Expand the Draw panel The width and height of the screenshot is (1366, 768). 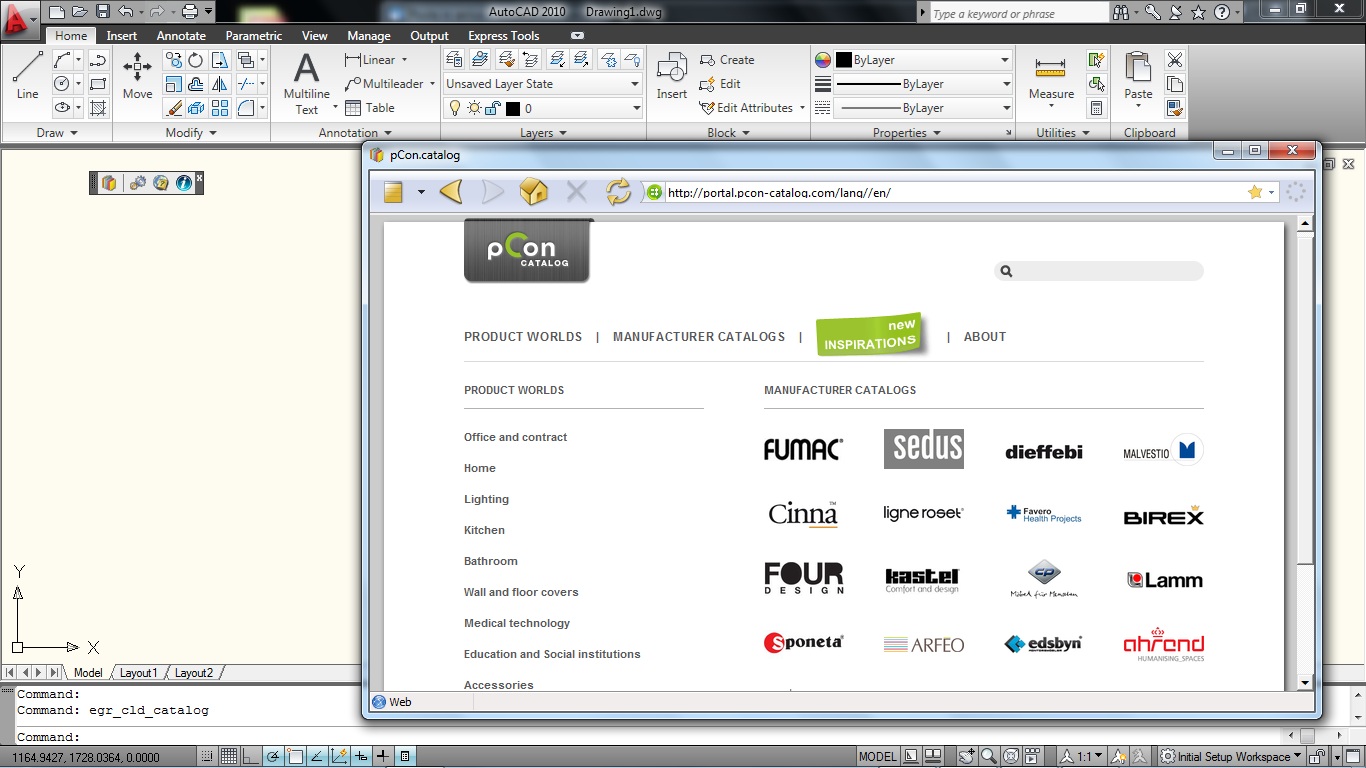point(57,132)
